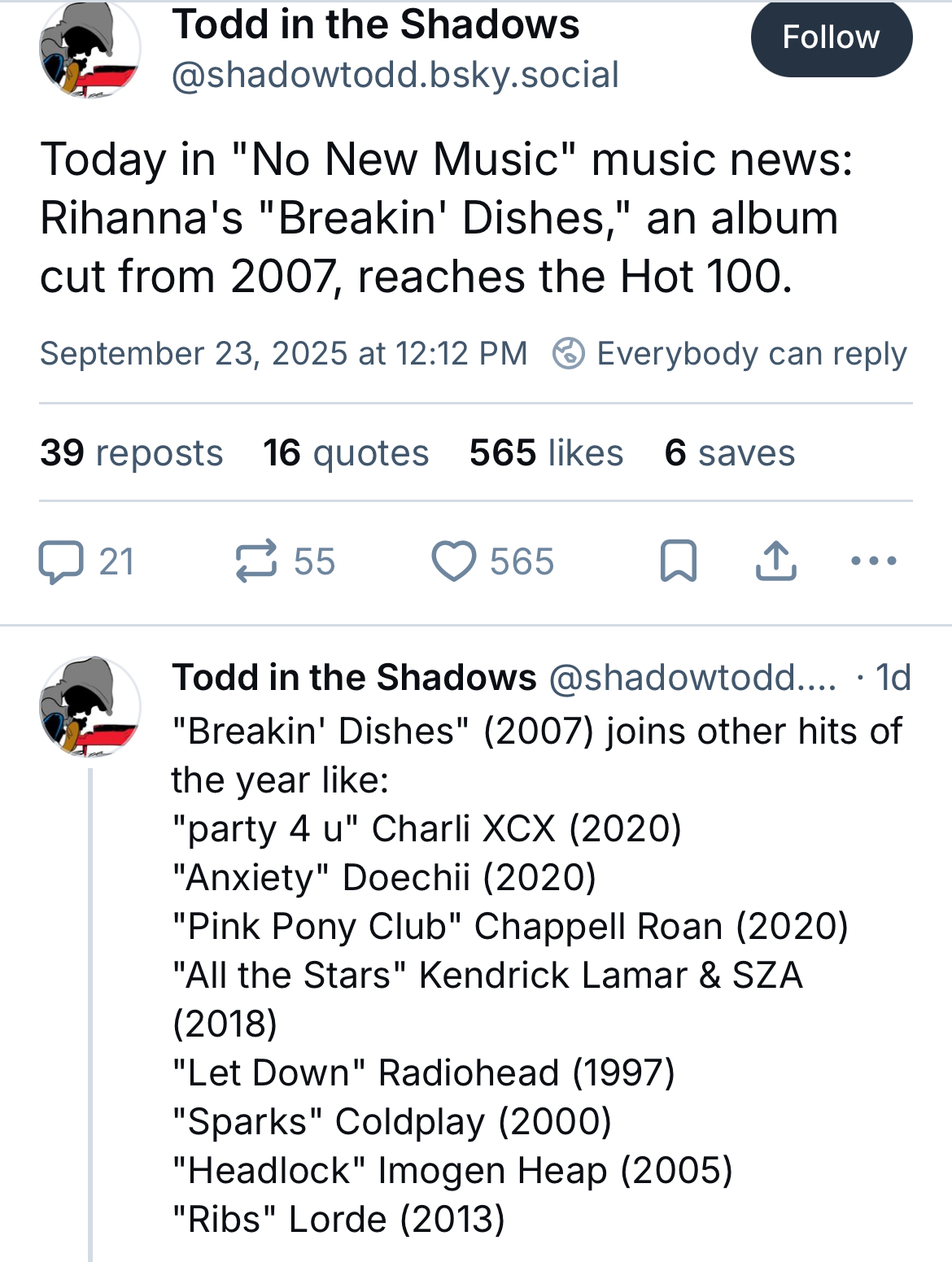Tap the avatar on the reply post
952x1262 pixels.
click(x=90, y=706)
